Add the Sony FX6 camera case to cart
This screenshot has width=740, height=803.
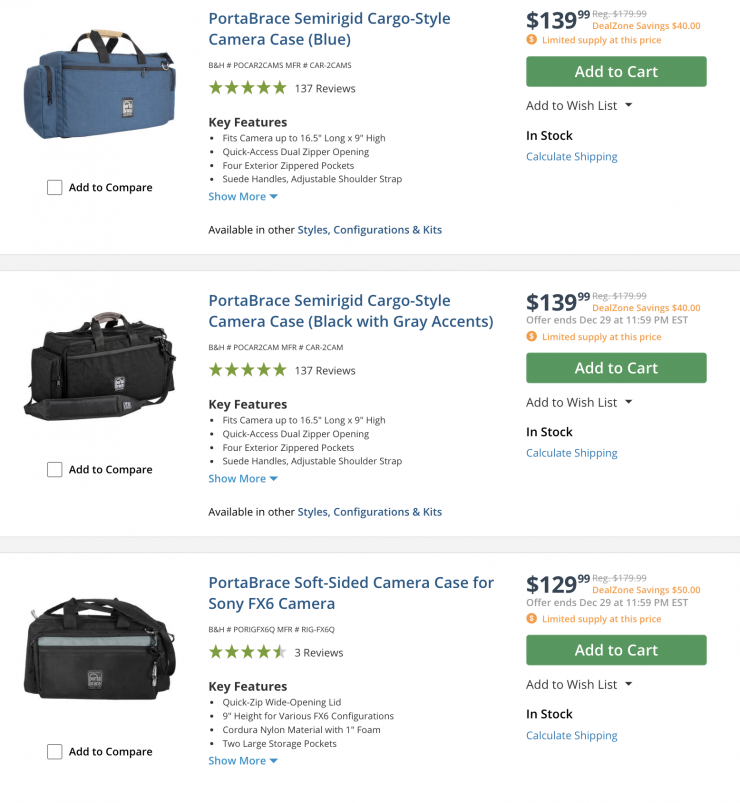[x=616, y=650]
